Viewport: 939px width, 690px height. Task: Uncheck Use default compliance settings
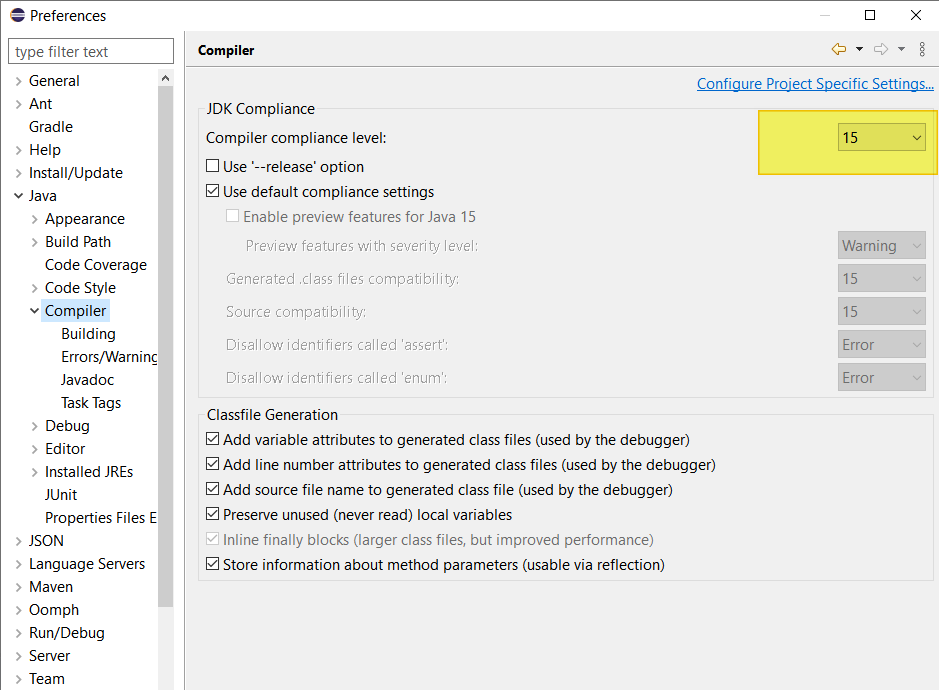tap(213, 191)
